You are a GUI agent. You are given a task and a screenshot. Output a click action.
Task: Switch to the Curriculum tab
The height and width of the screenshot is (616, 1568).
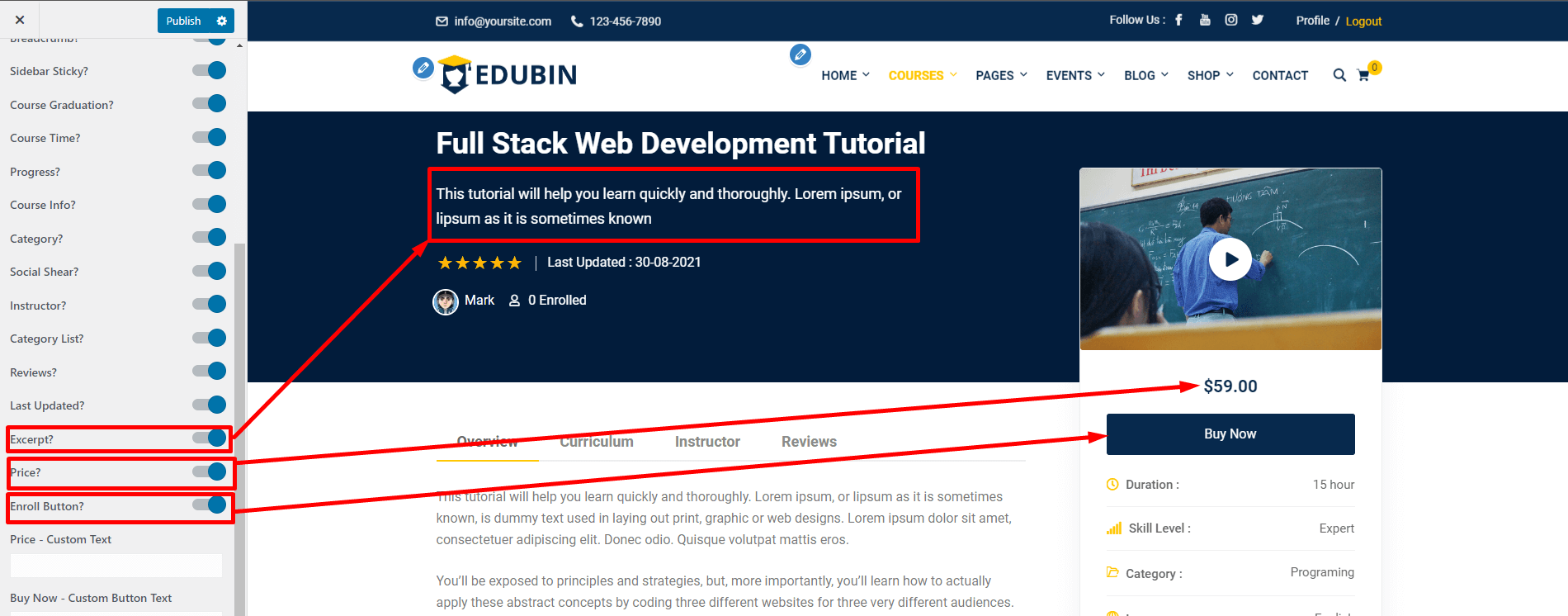click(x=596, y=442)
